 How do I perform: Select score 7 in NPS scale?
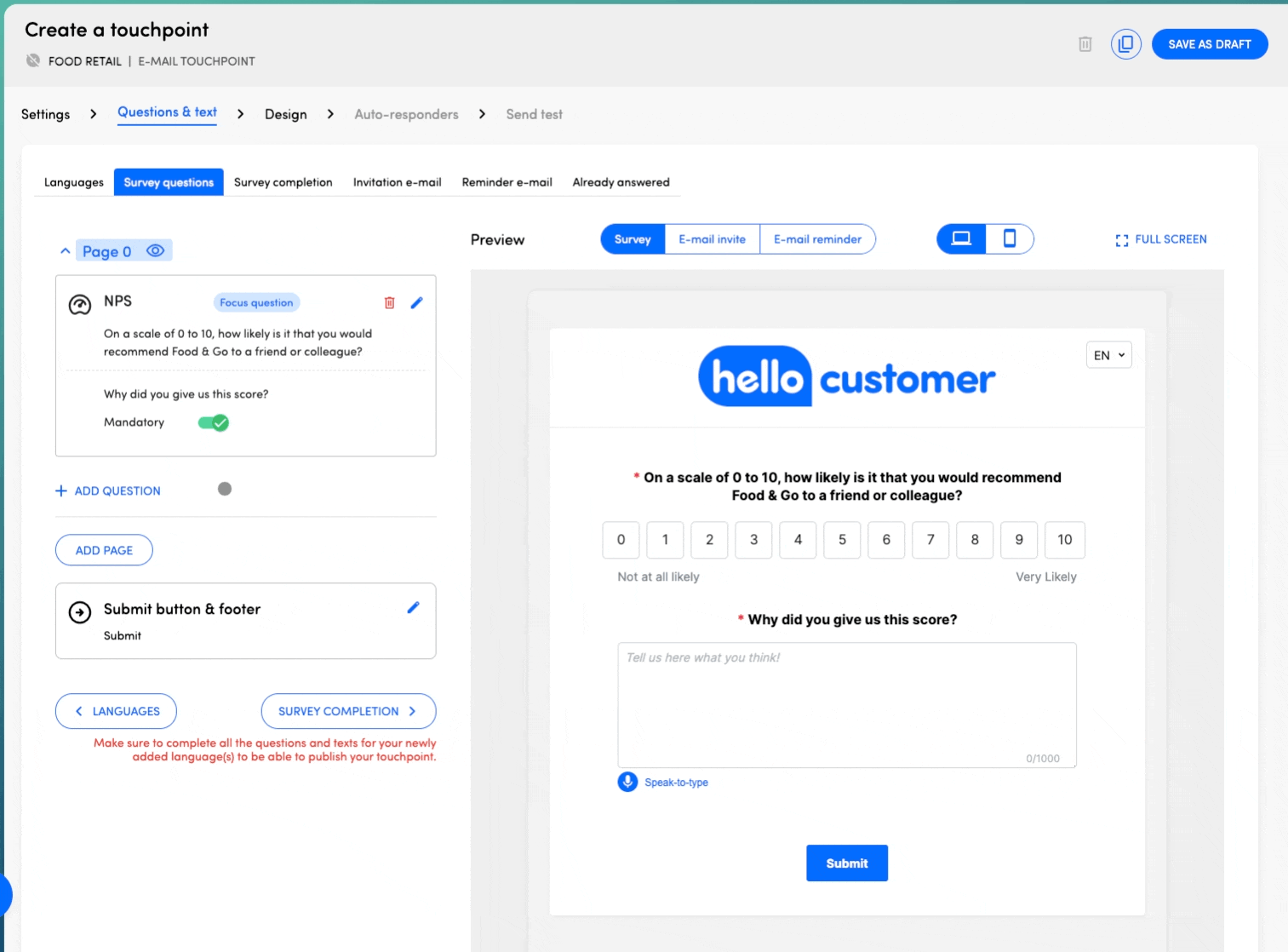pos(930,540)
